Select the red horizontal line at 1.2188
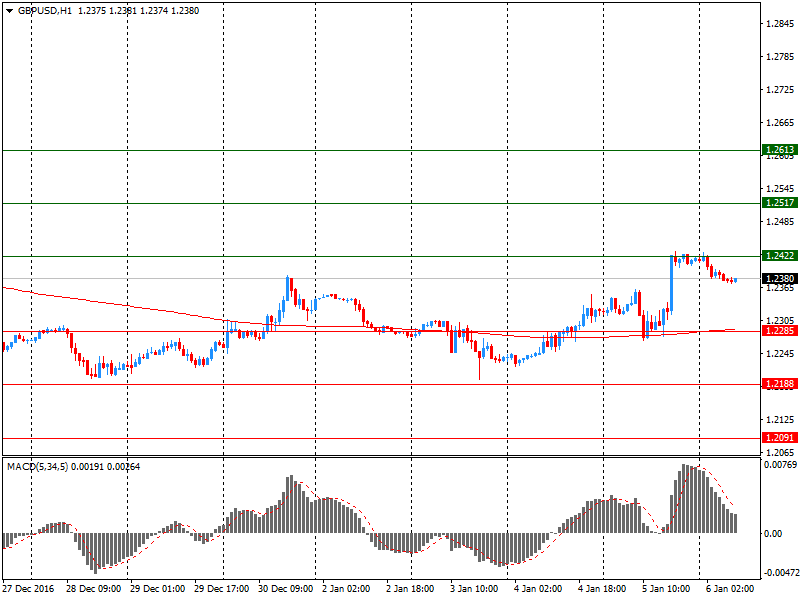 (382, 385)
